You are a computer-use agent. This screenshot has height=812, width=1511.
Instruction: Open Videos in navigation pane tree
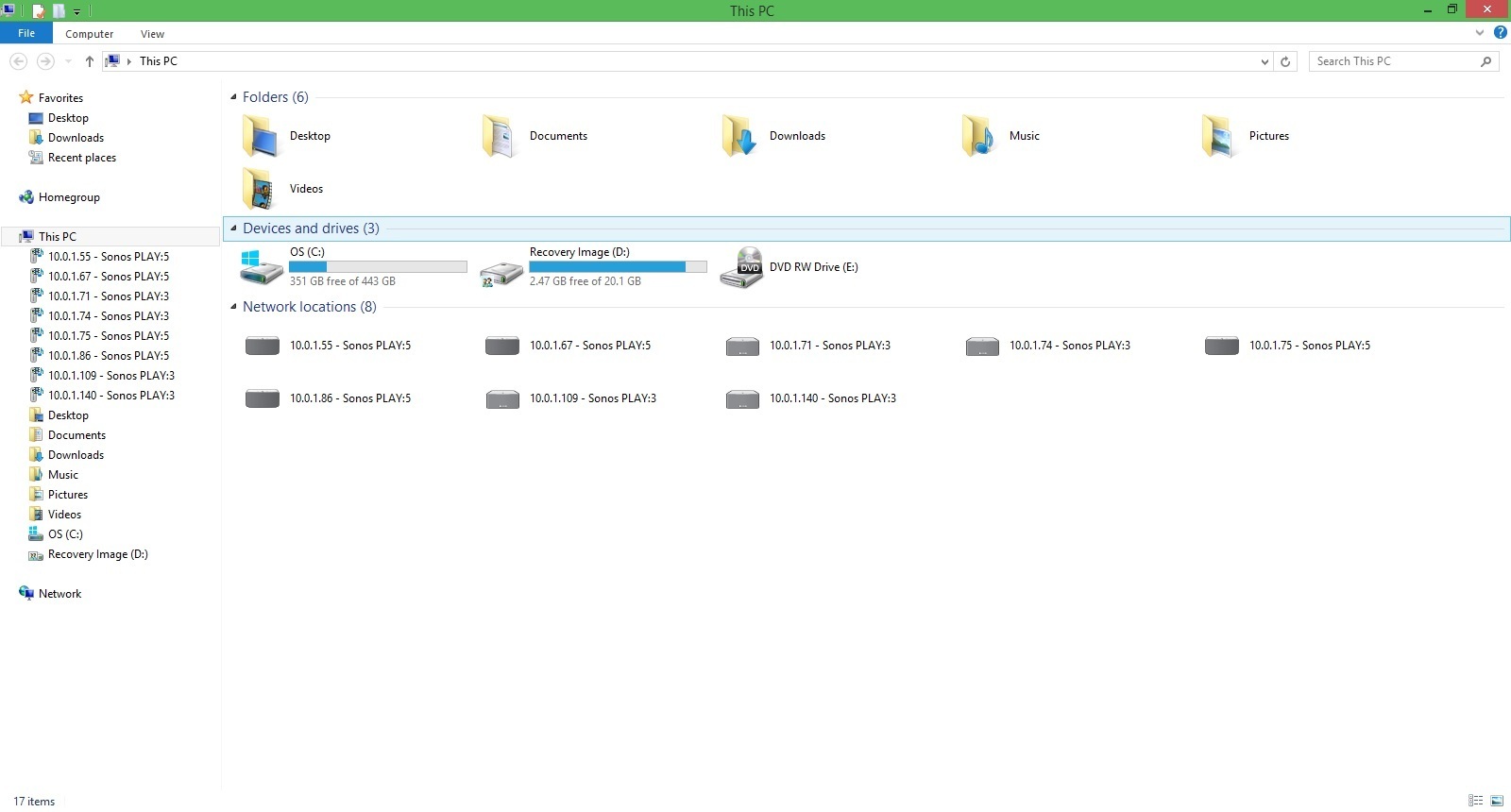pyautogui.click(x=64, y=515)
